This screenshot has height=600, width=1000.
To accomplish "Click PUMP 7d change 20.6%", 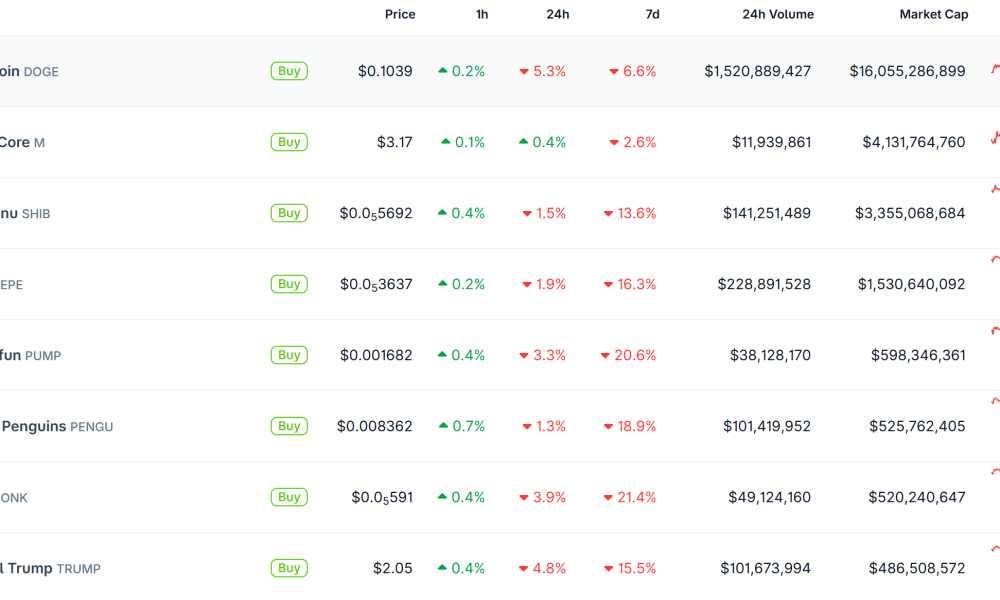I will (628, 355).
